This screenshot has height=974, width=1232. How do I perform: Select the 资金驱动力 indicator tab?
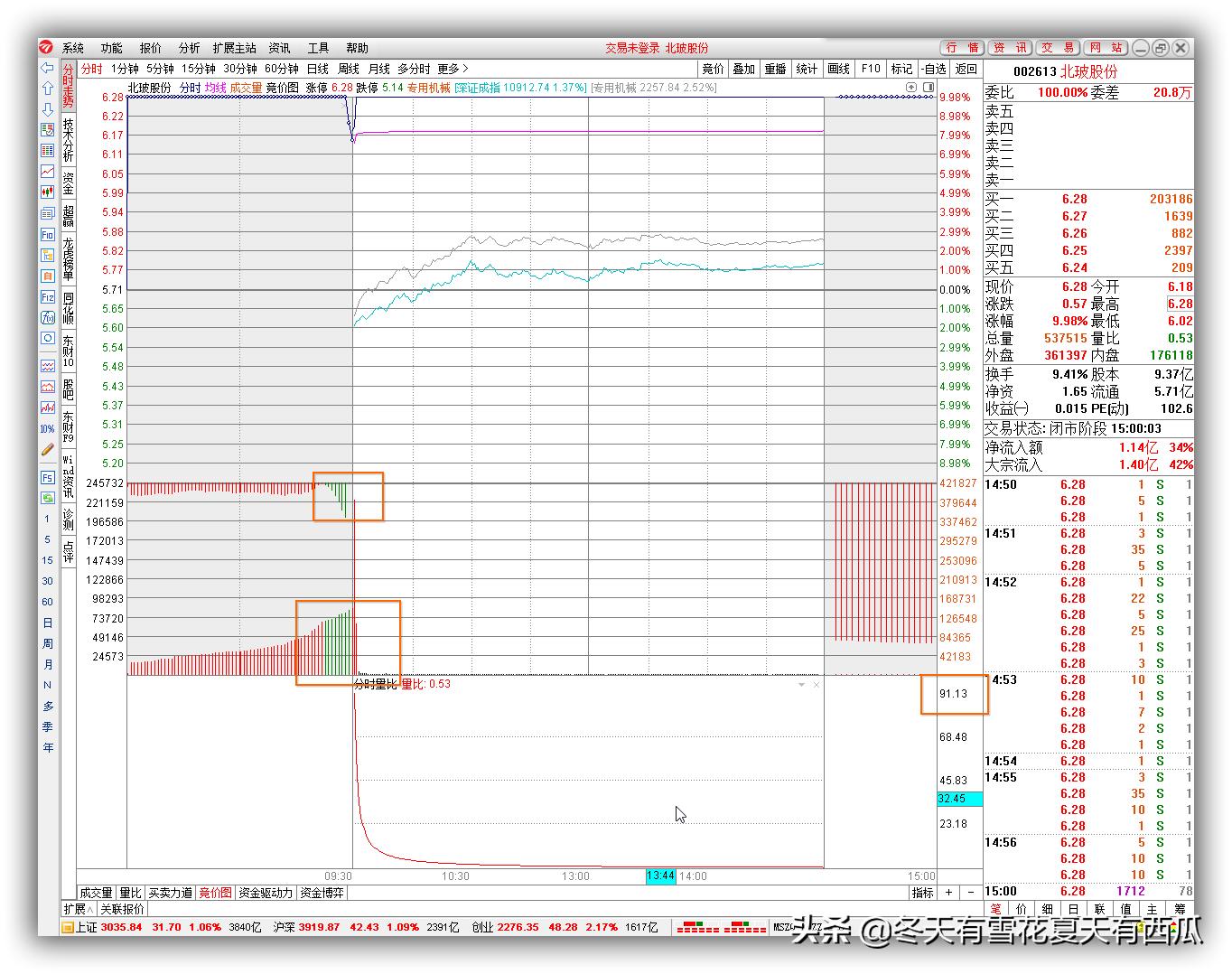pyautogui.click(x=266, y=893)
